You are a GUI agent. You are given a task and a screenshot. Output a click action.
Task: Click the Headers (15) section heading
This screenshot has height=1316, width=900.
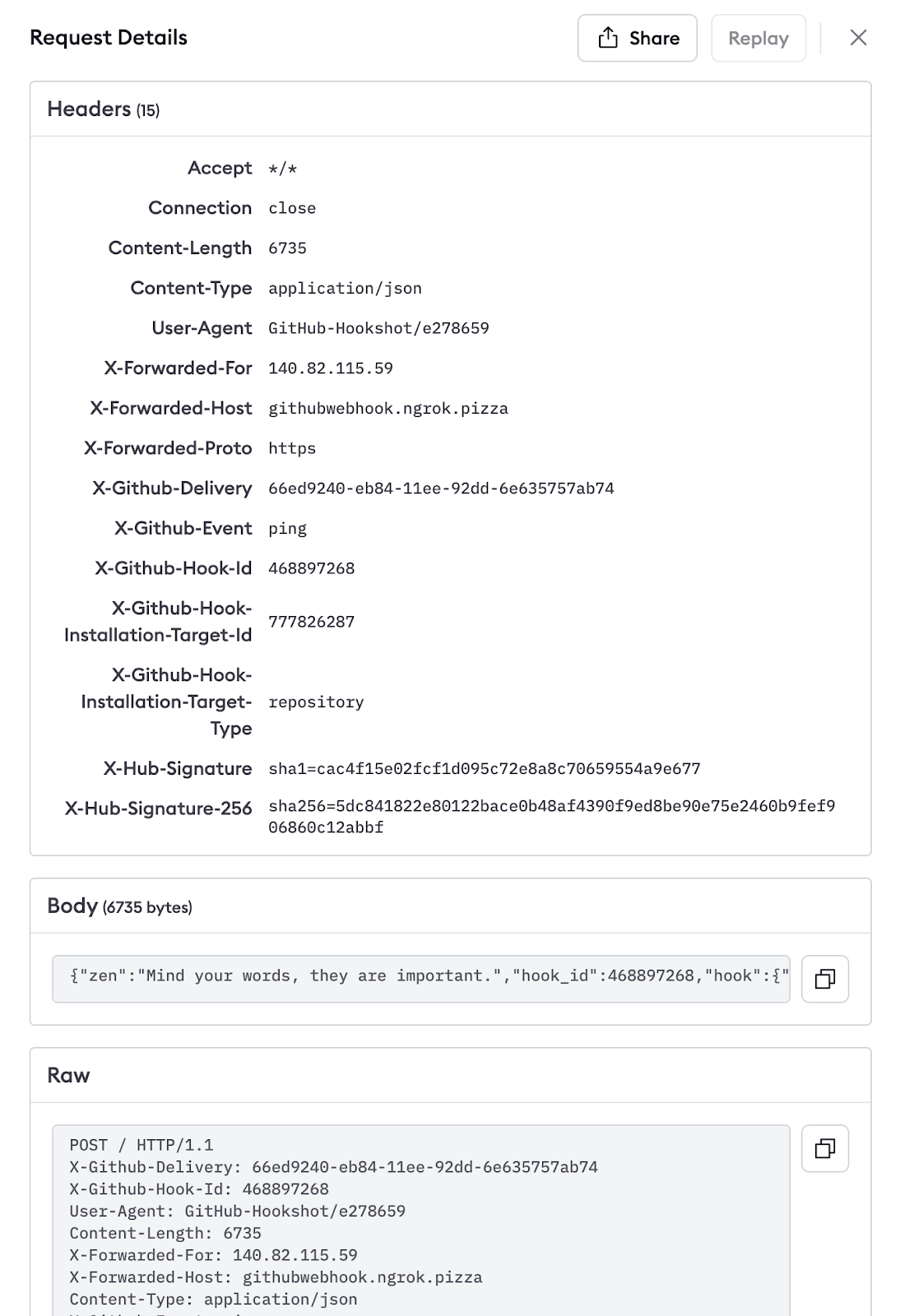pyautogui.click(x=103, y=109)
